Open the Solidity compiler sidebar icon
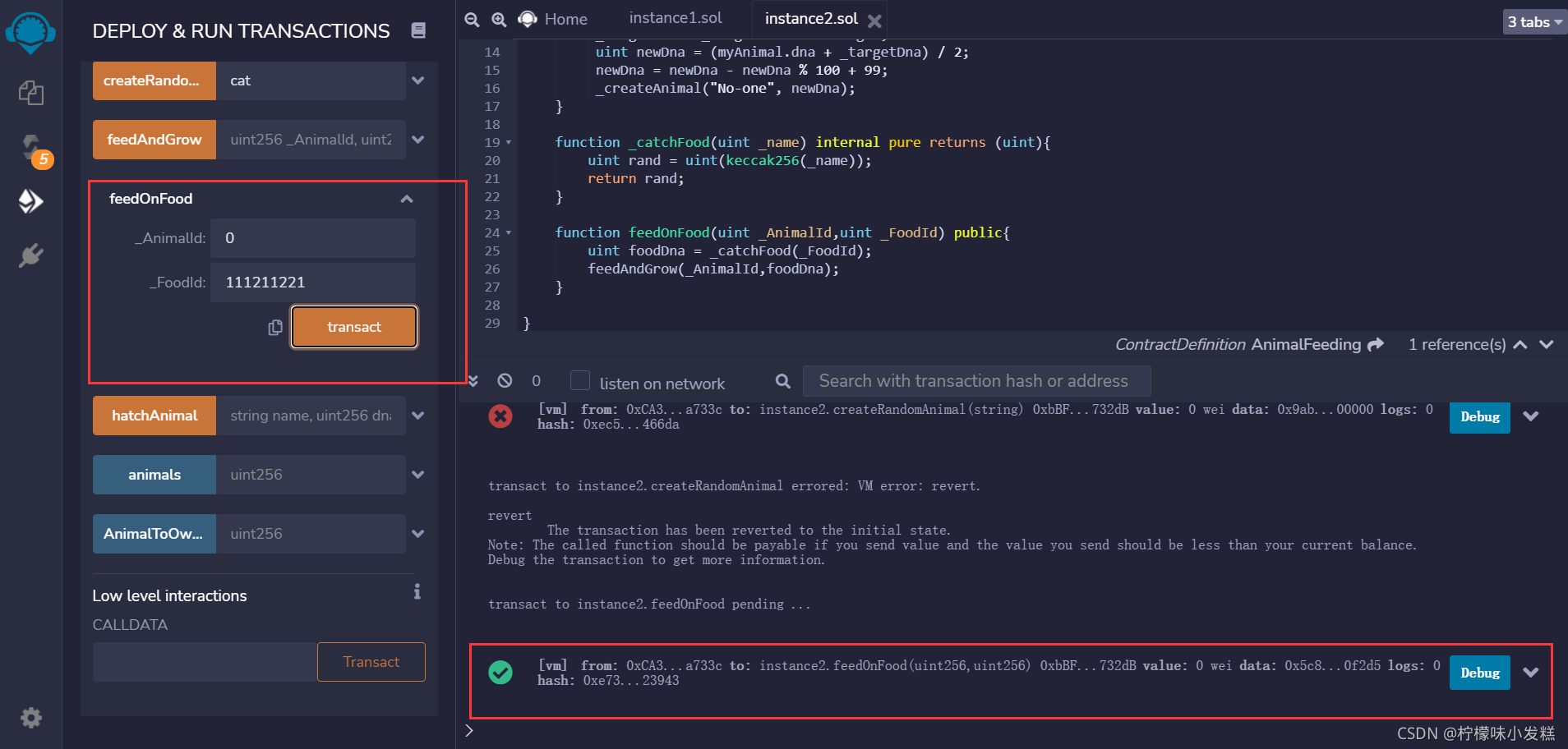Image resolution: width=1568 pixels, height=749 pixels. pyautogui.click(x=30, y=148)
